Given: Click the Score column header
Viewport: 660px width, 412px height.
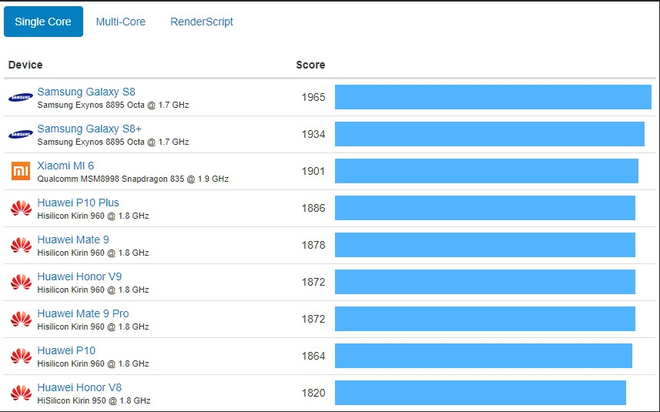Looking at the screenshot, I should 310,65.
